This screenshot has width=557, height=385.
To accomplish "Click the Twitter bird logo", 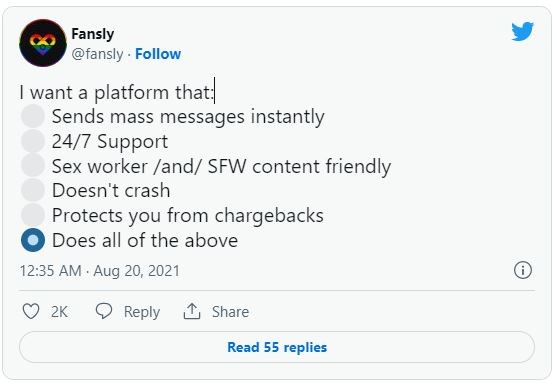I will click(x=523, y=31).
